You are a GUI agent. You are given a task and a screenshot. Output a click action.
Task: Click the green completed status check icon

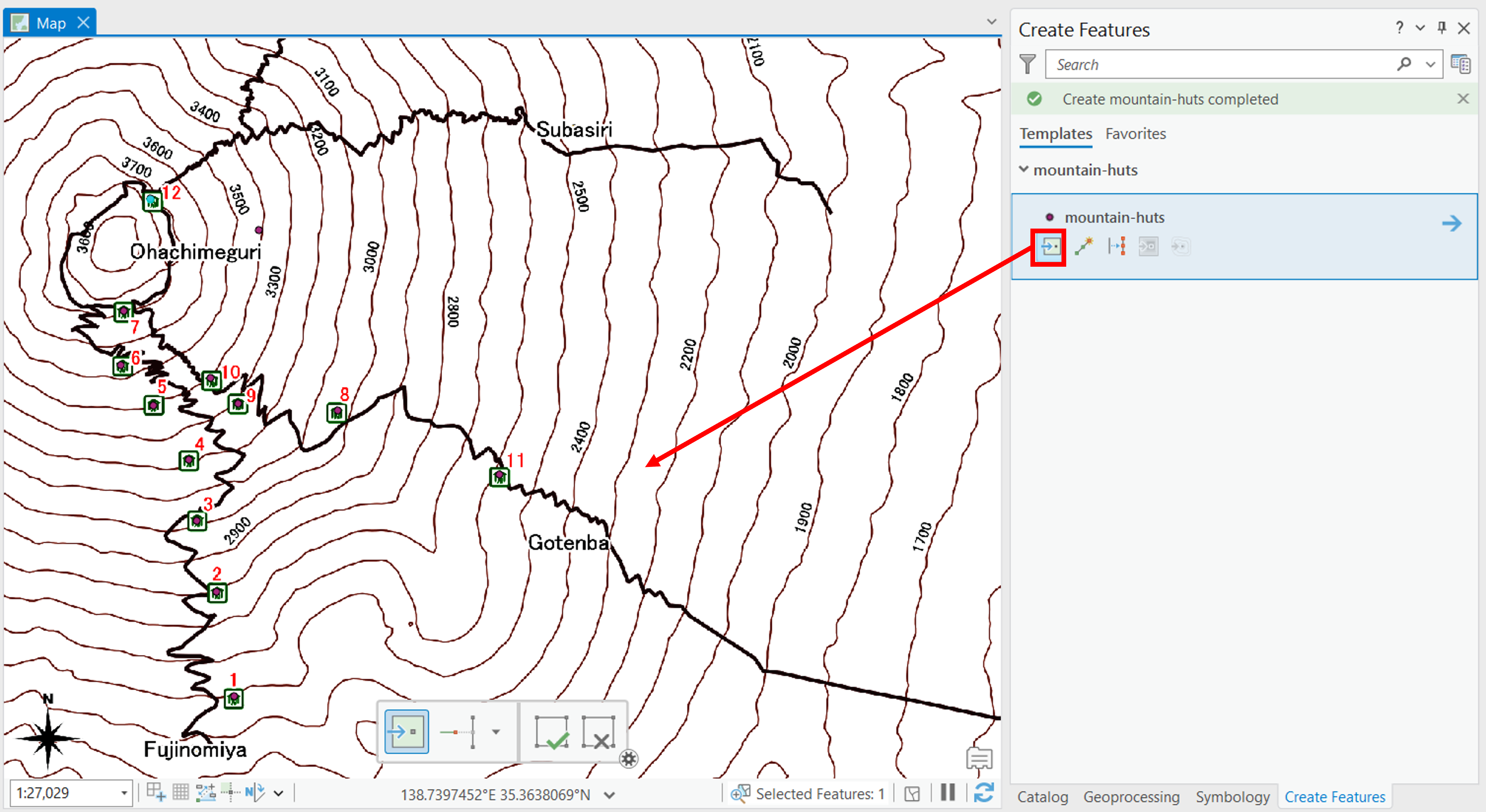1034,99
